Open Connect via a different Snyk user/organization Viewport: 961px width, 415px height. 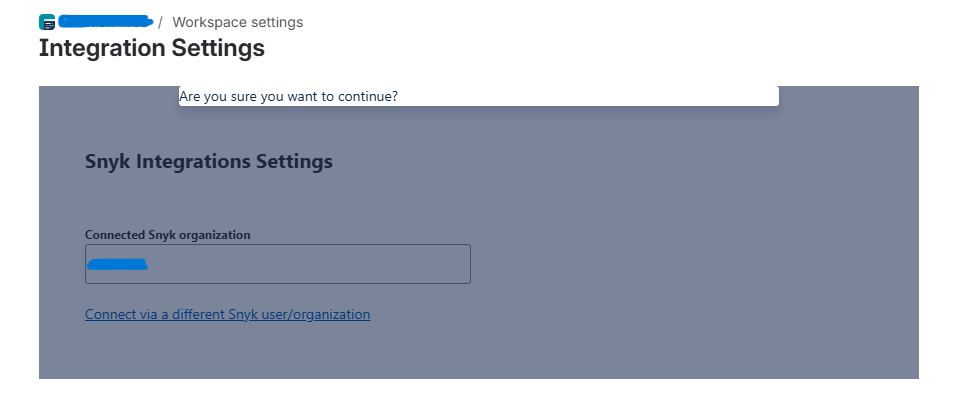coord(227,314)
